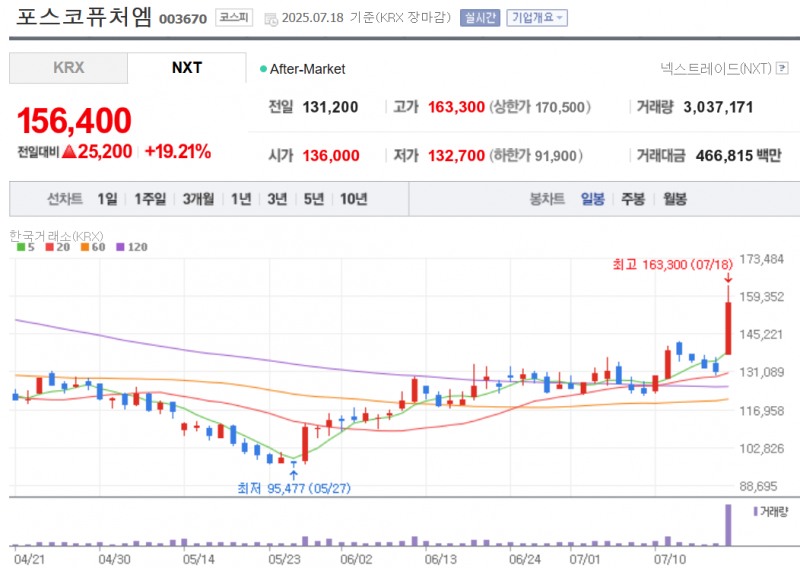Switch to 월봉 monthly candle chart
800x568 pixels.
pos(674,199)
